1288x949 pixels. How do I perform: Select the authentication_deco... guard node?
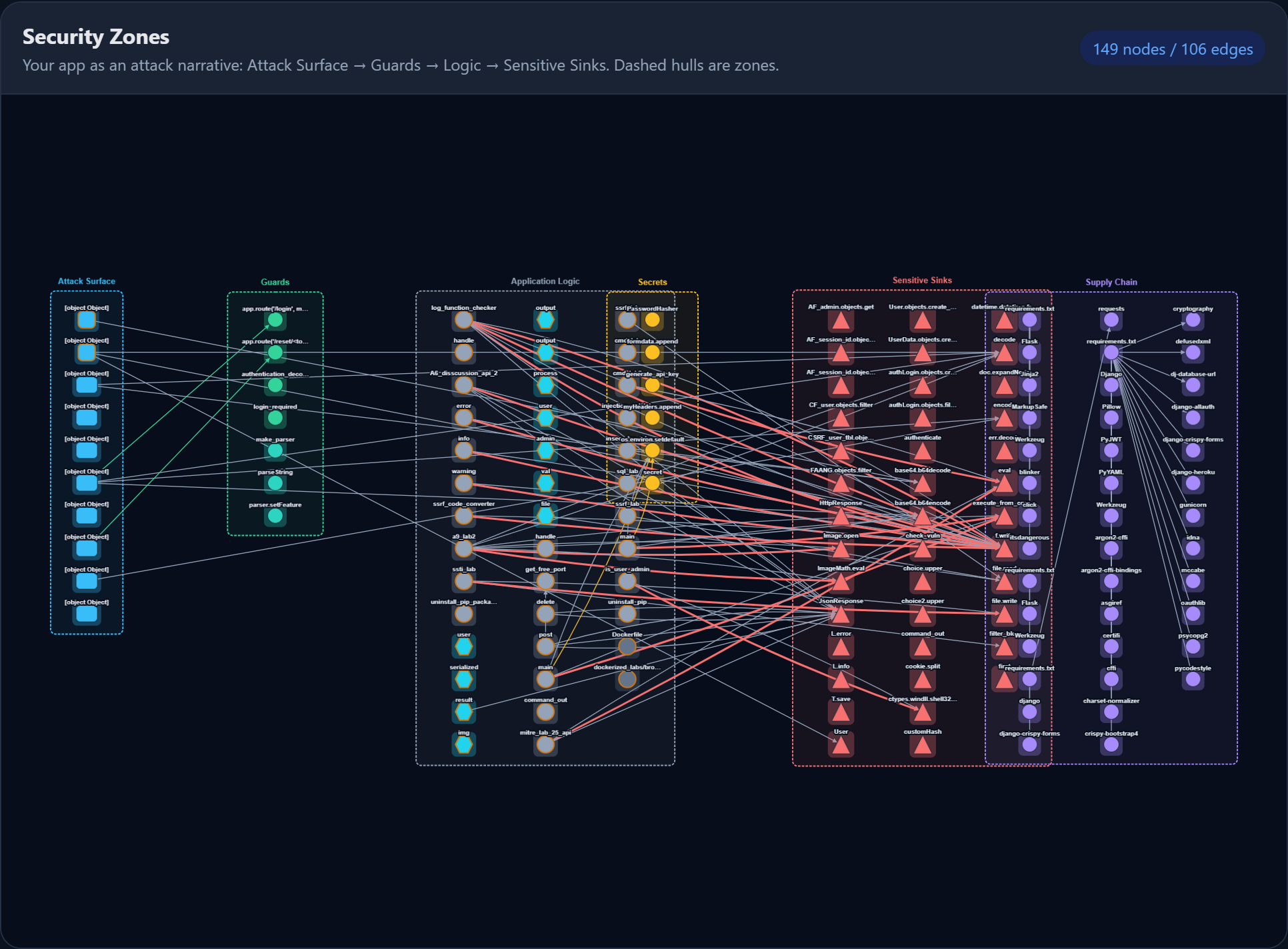coord(275,386)
